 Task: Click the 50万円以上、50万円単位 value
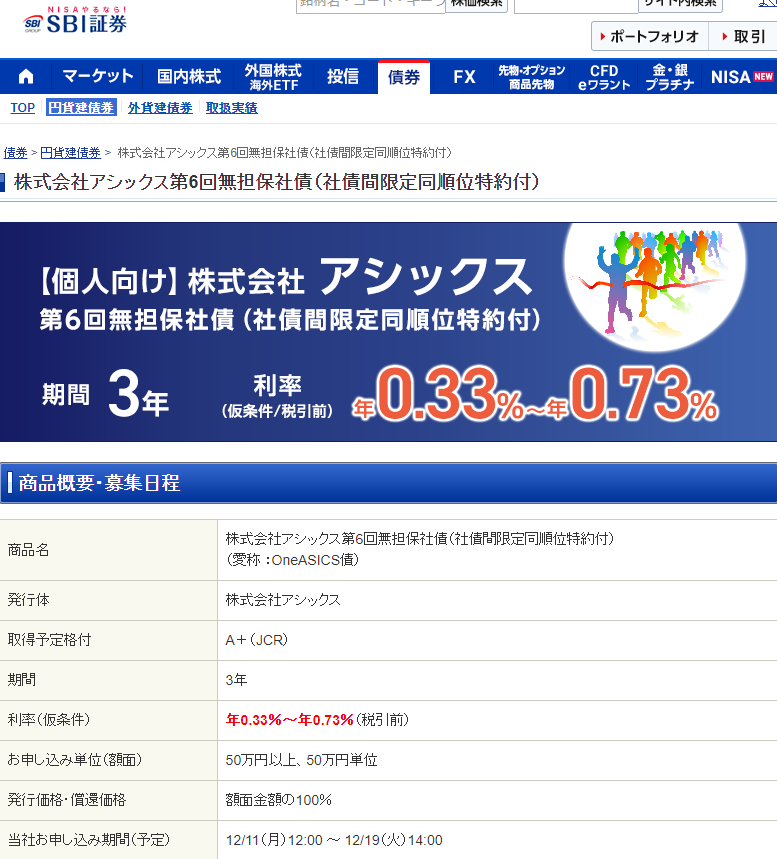point(301,760)
